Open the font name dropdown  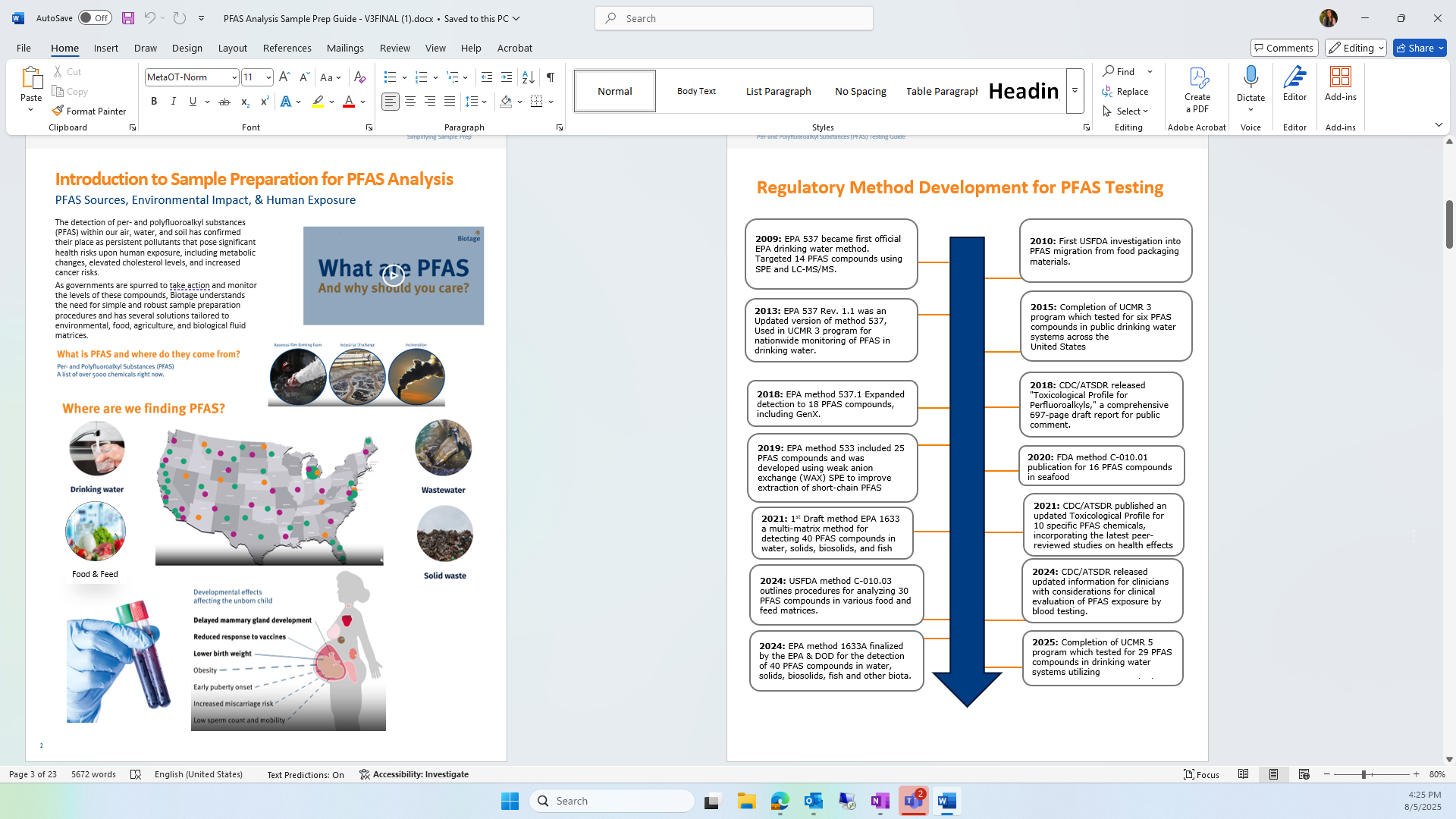tap(234, 77)
